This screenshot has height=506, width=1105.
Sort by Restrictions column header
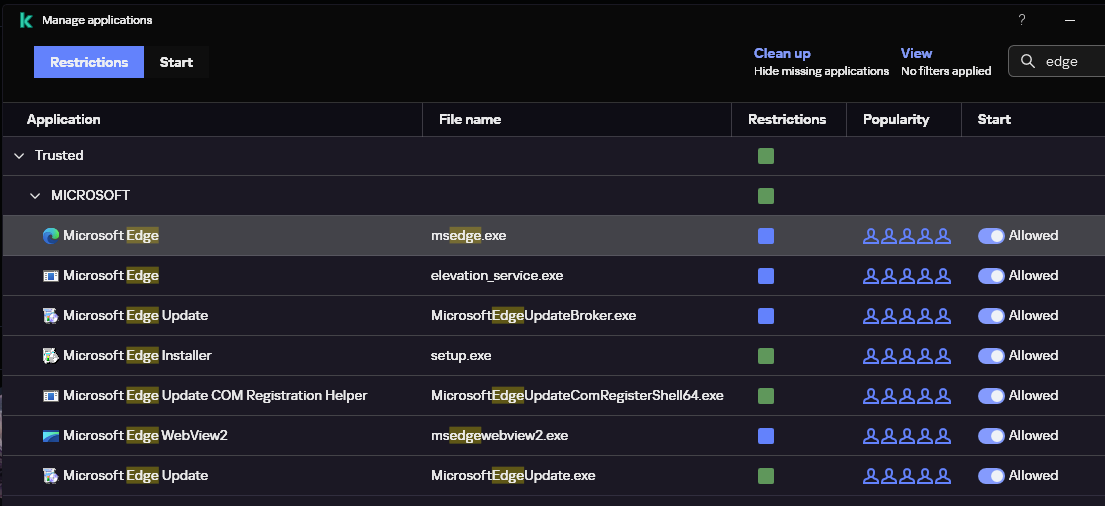click(787, 119)
